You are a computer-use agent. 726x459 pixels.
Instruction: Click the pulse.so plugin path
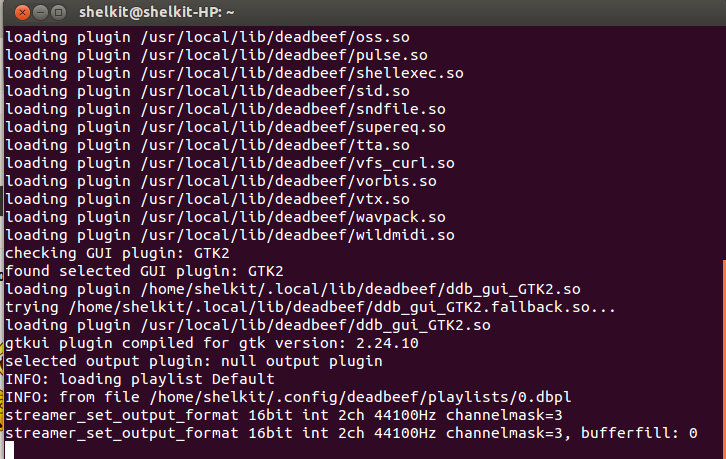284,55
